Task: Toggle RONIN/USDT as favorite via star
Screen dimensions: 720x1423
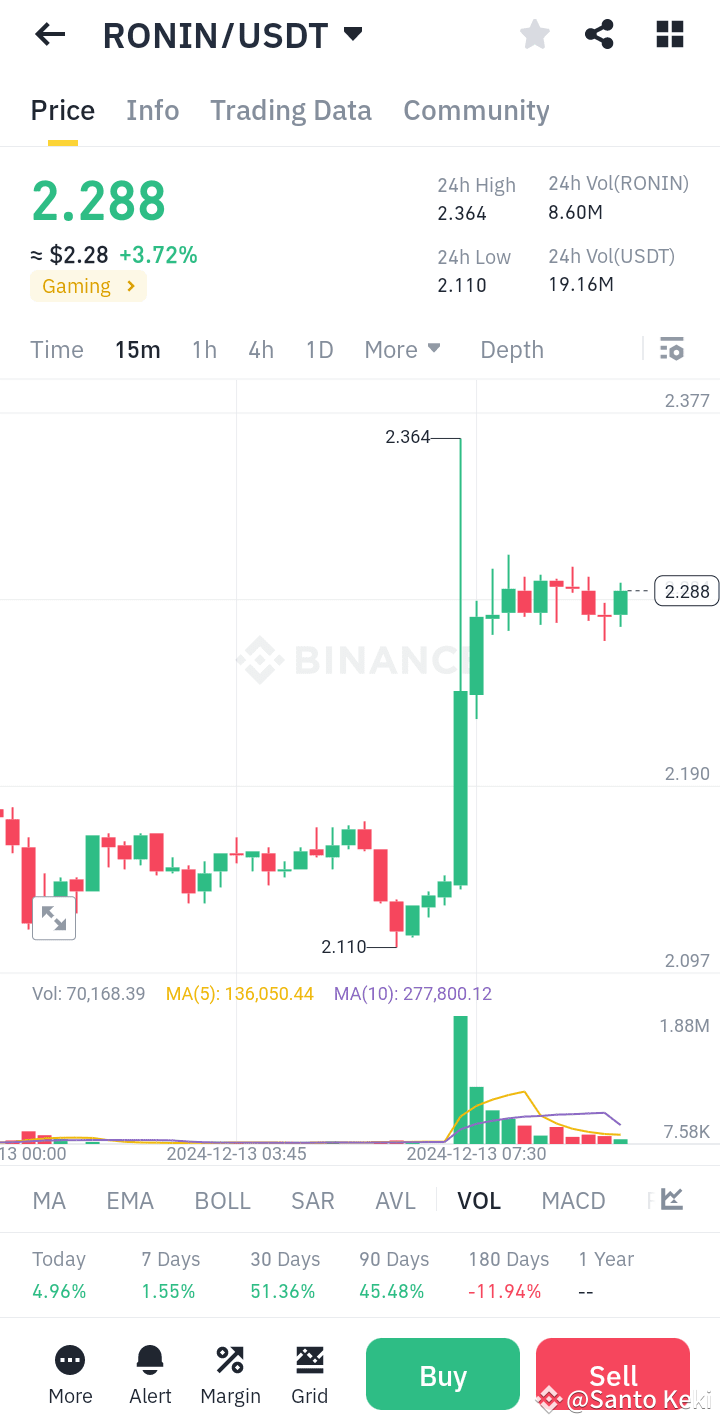Action: point(534,34)
